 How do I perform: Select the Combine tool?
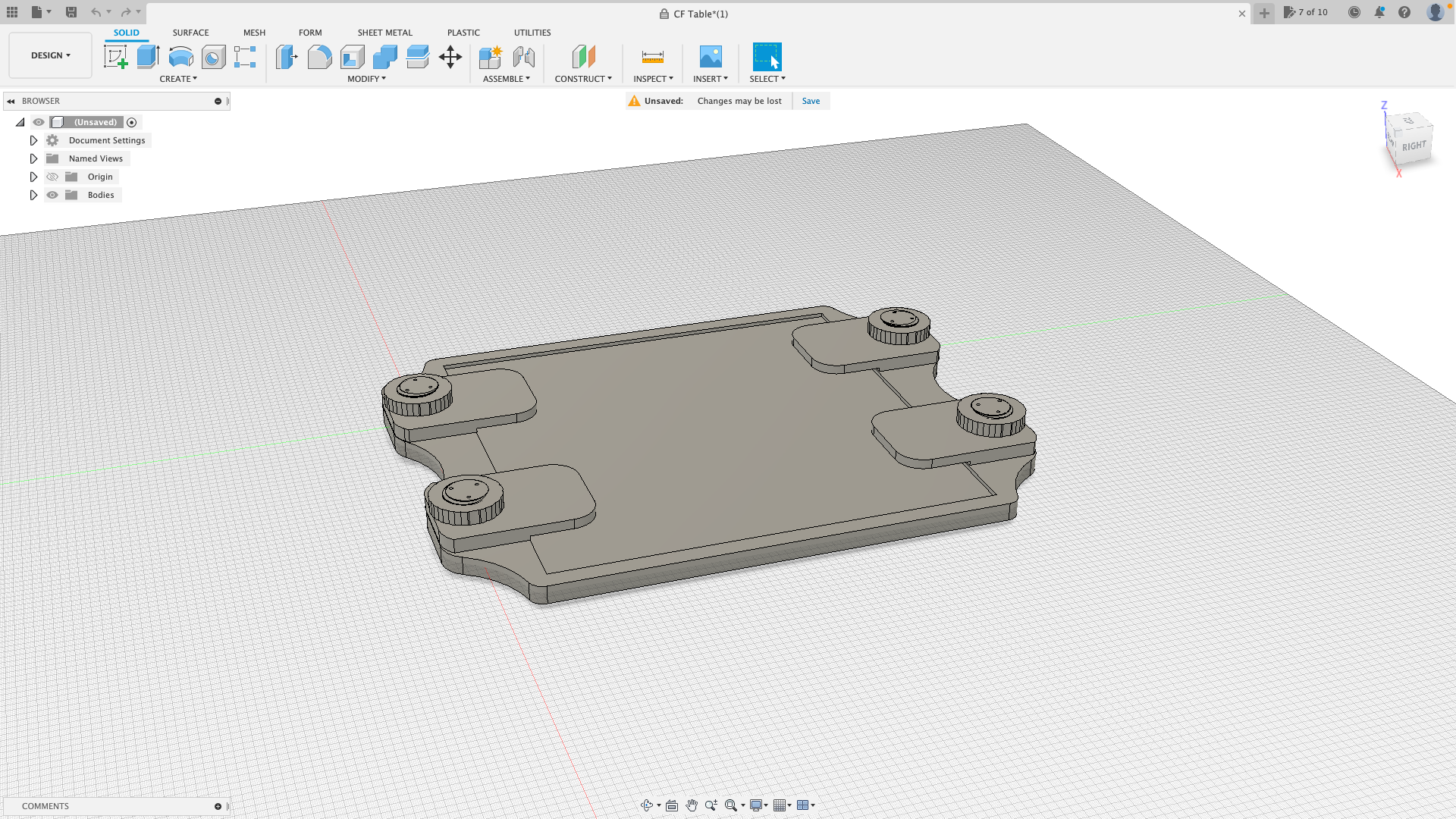pyautogui.click(x=384, y=57)
